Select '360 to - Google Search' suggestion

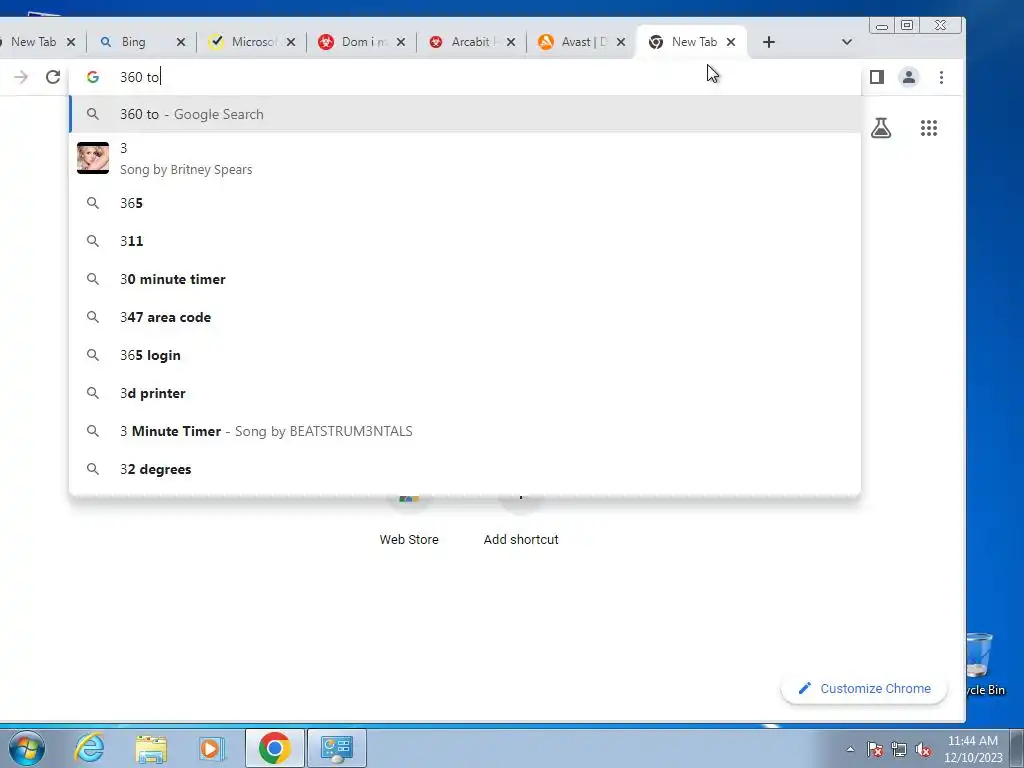tap(465, 114)
